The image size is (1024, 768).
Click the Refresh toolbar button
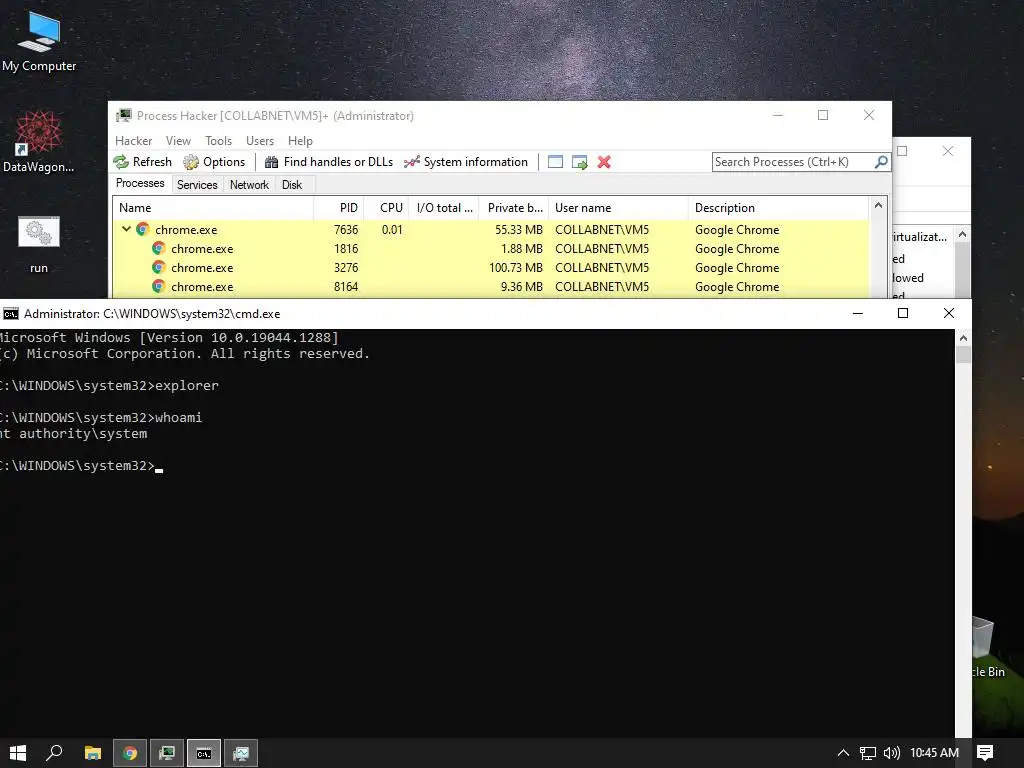143,162
